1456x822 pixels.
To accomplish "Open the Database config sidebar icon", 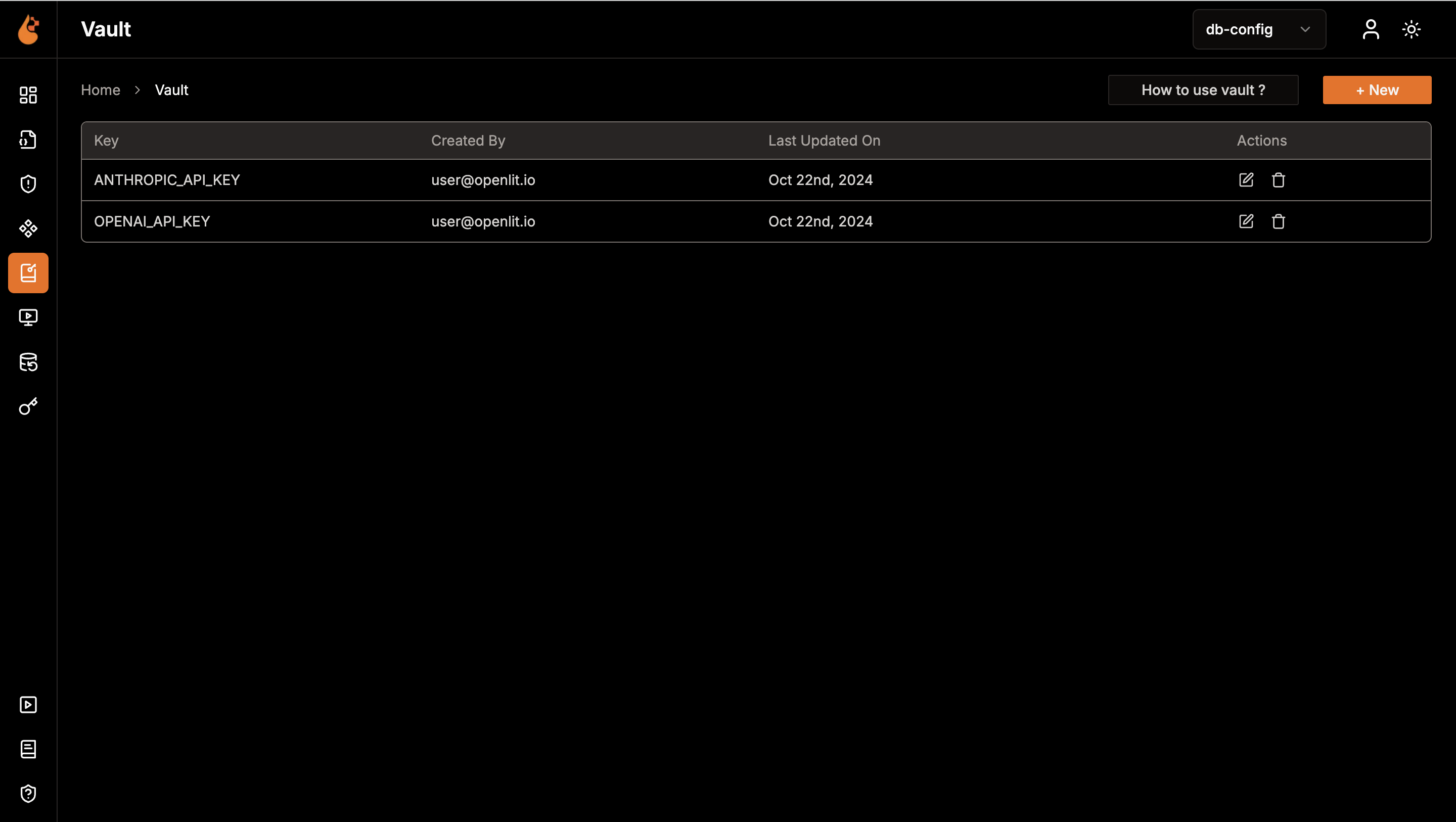I will [x=28, y=362].
